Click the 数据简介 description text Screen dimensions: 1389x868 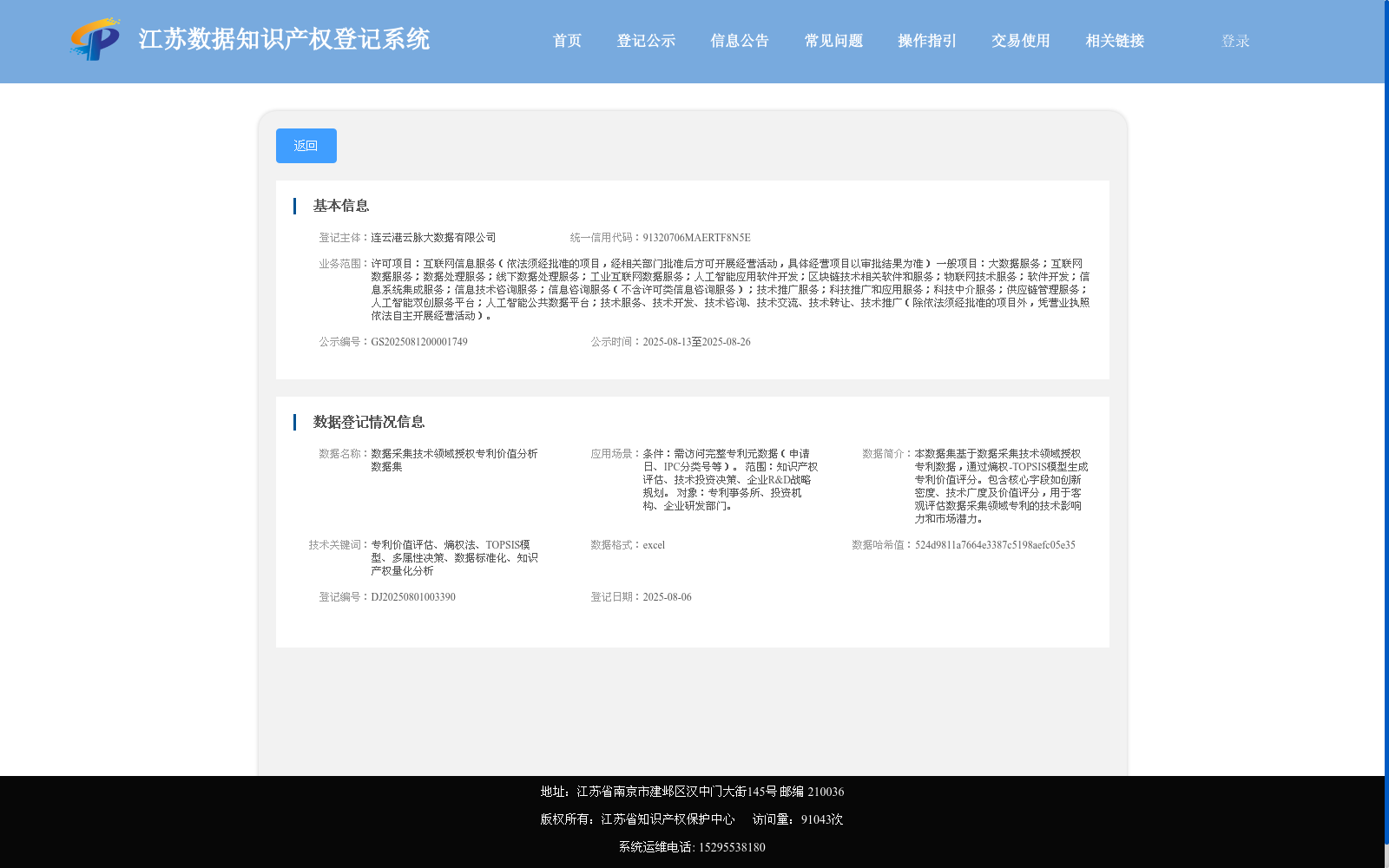(x=1001, y=486)
